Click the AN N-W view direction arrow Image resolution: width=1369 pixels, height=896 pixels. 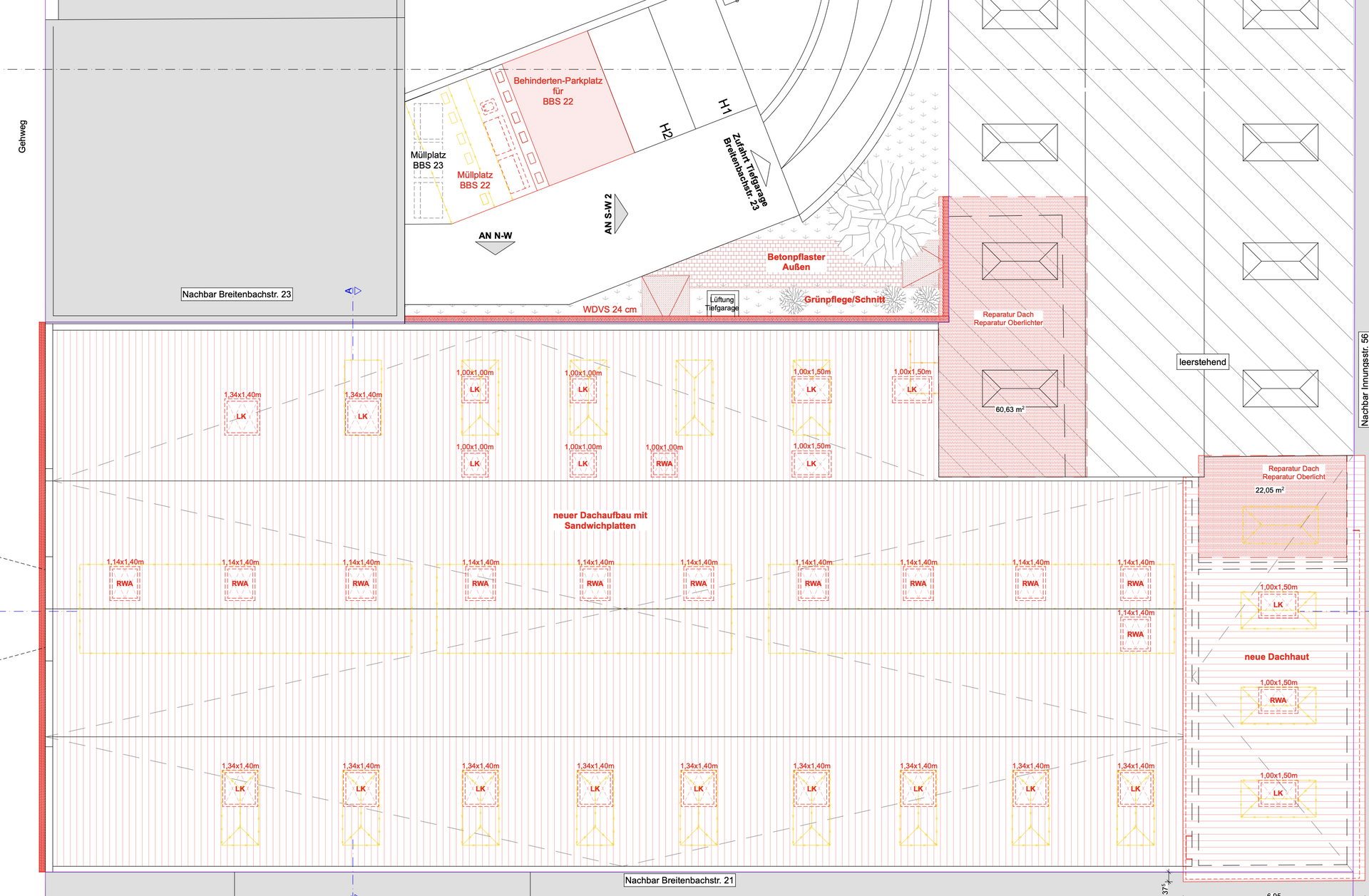(495, 247)
